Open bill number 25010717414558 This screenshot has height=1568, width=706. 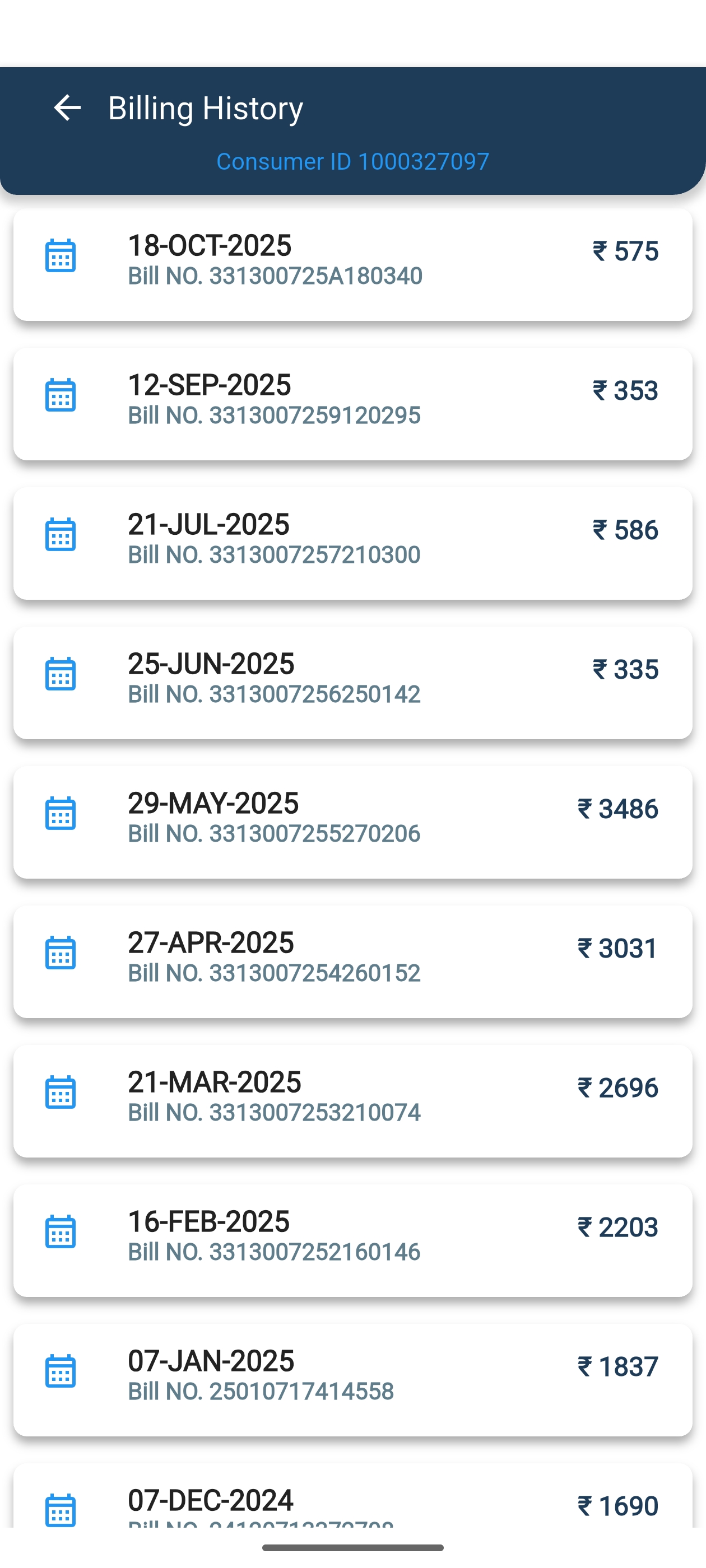261,1391
